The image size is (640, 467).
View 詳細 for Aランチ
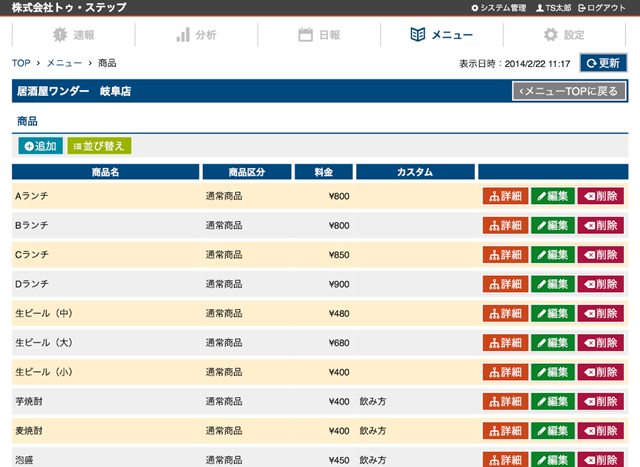pos(504,196)
